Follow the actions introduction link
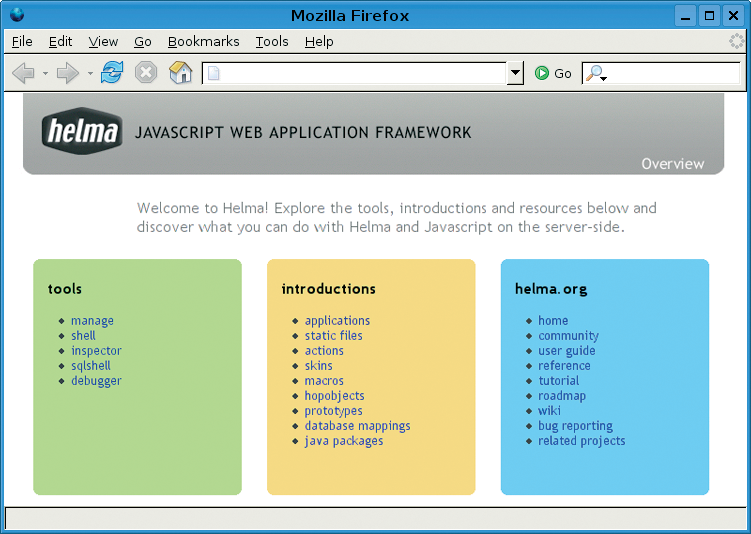Viewport: 751px width, 534px height. (324, 351)
